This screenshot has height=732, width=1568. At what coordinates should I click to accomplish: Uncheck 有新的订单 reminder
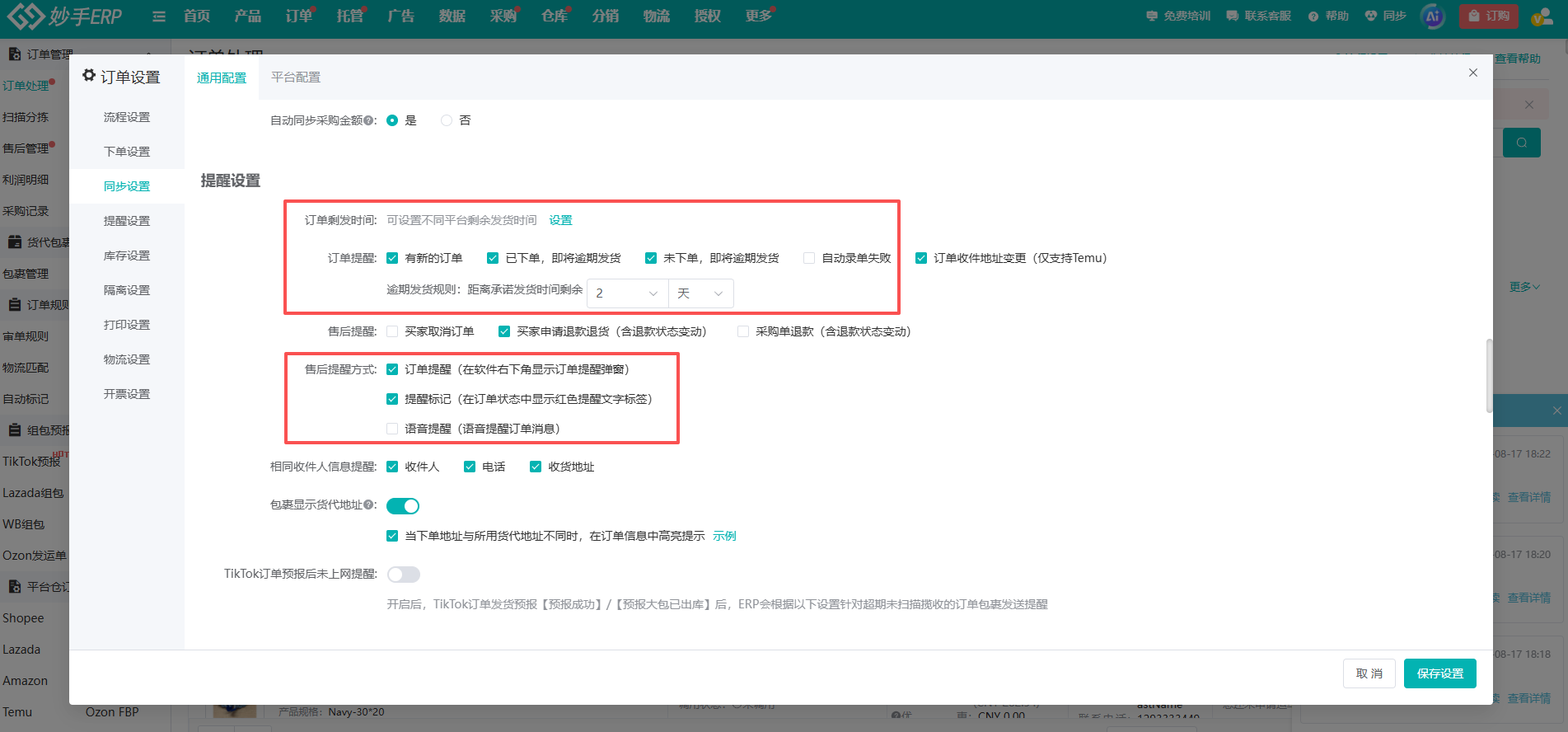[x=392, y=258]
